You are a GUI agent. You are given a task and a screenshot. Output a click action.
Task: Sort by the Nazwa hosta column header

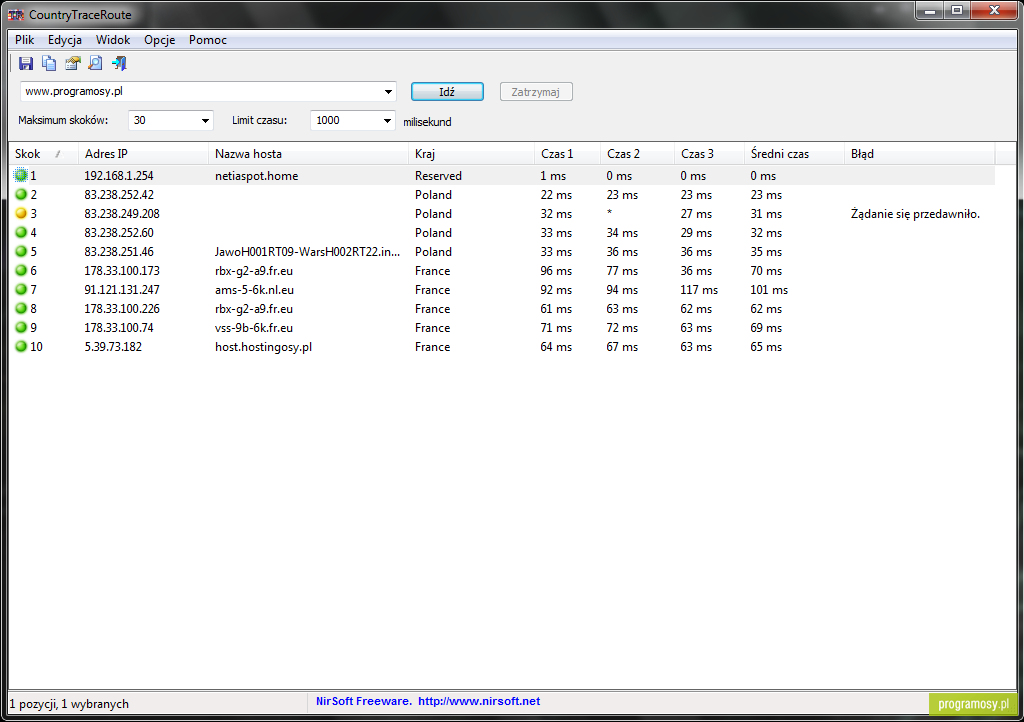click(x=308, y=154)
